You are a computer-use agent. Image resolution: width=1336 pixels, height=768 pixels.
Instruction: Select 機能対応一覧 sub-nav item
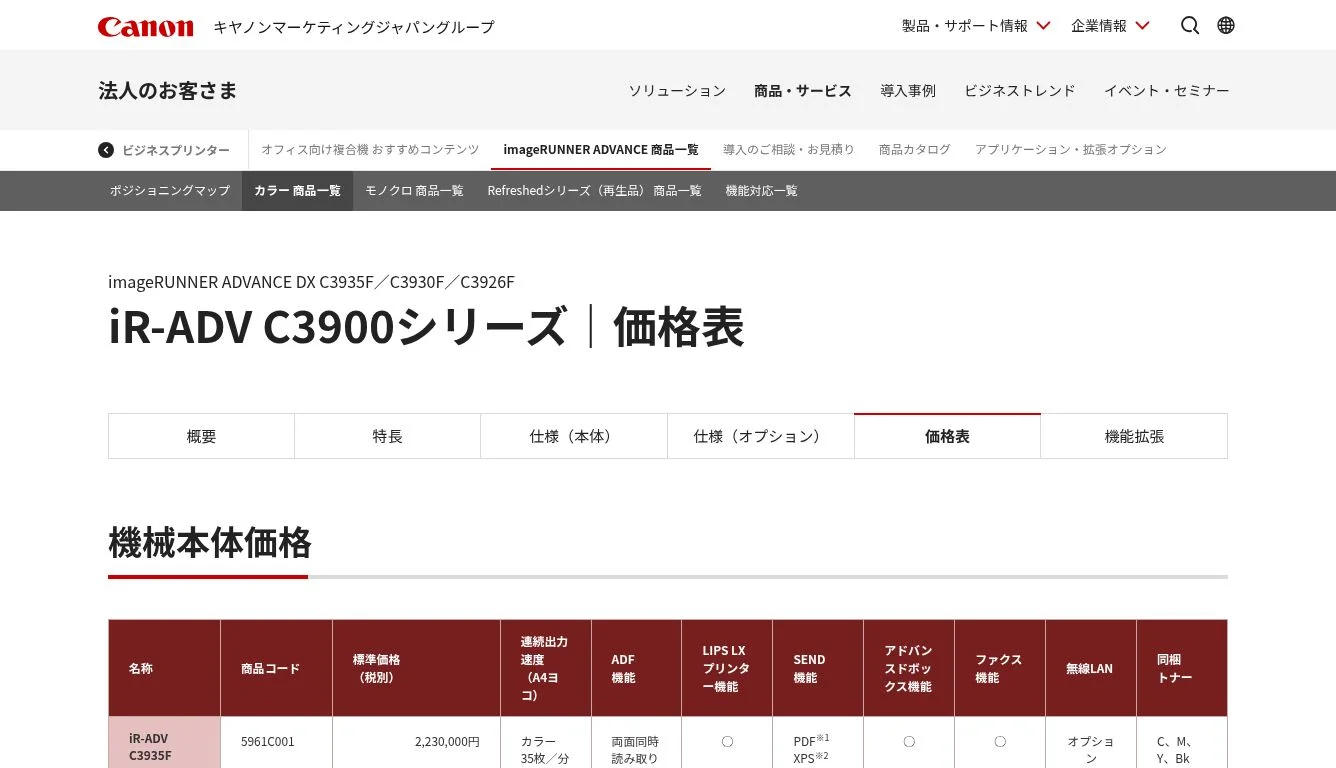click(762, 191)
